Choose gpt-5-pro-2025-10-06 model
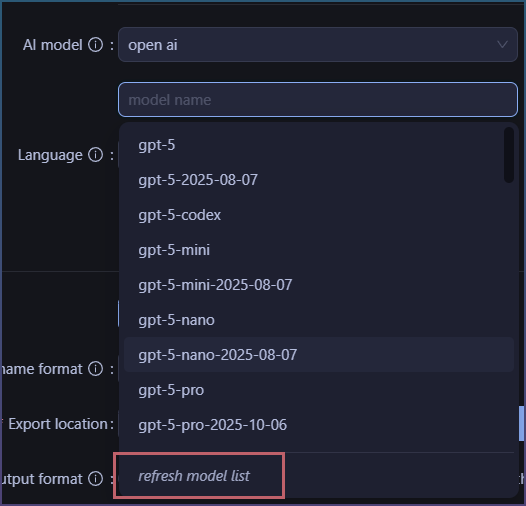The height and width of the screenshot is (506, 526). [319, 425]
